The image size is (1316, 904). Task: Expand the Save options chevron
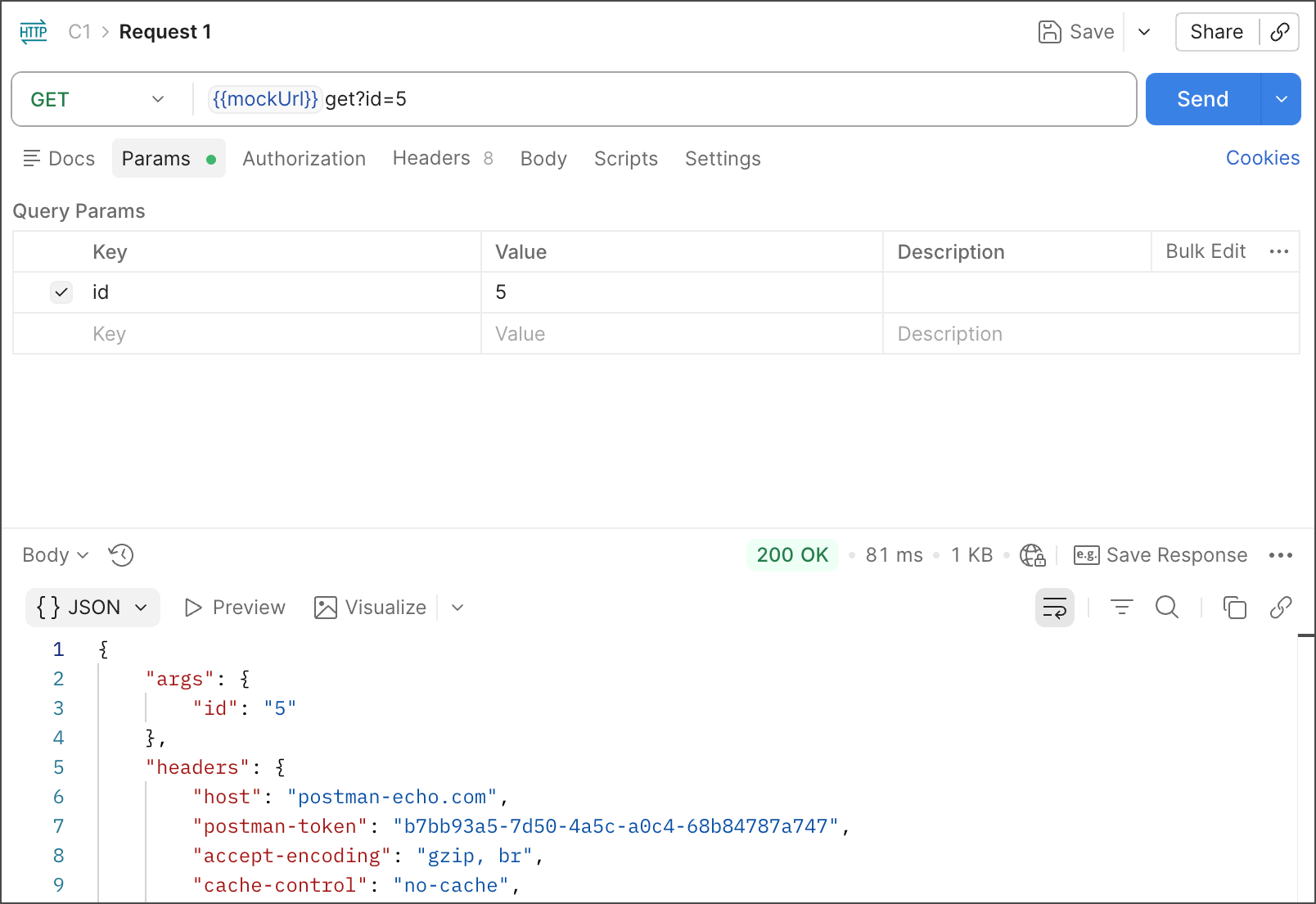click(1144, 32)
